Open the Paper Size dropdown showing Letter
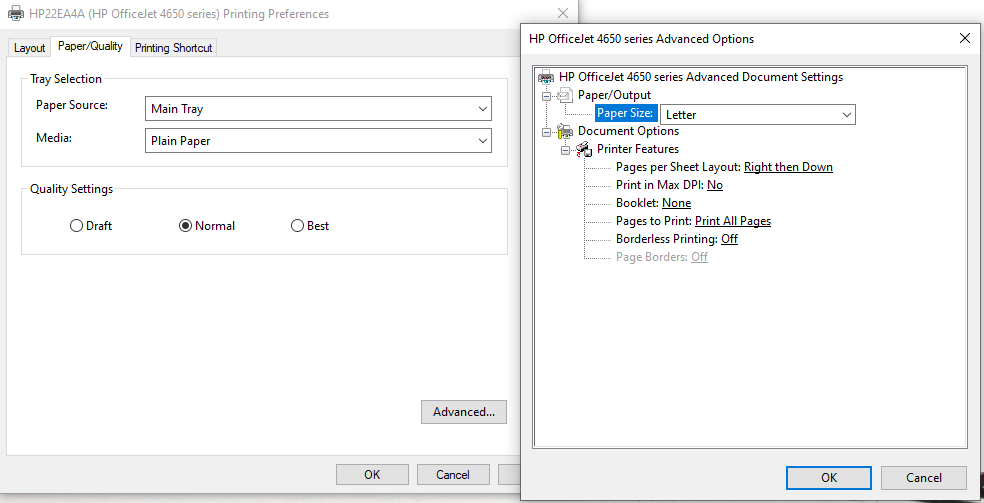This screenshot has width=984, height=503. tap(757, 115)
